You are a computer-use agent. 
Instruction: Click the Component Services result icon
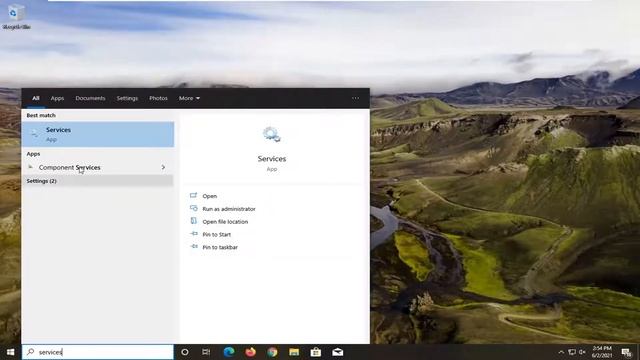click(31, 167)
